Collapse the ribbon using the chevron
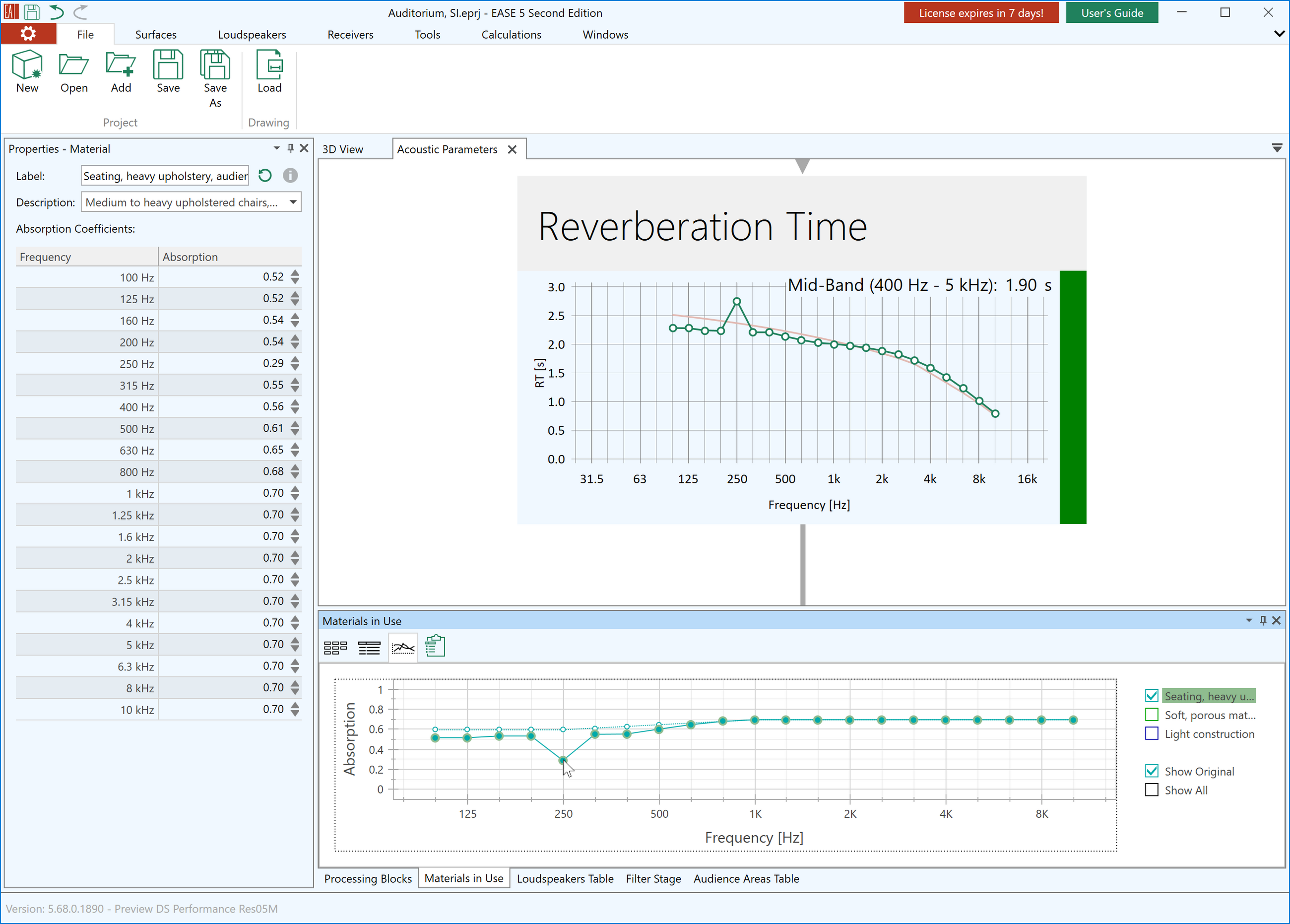This screenshot has height=924, width=1290. click(x=1279, y=34)
